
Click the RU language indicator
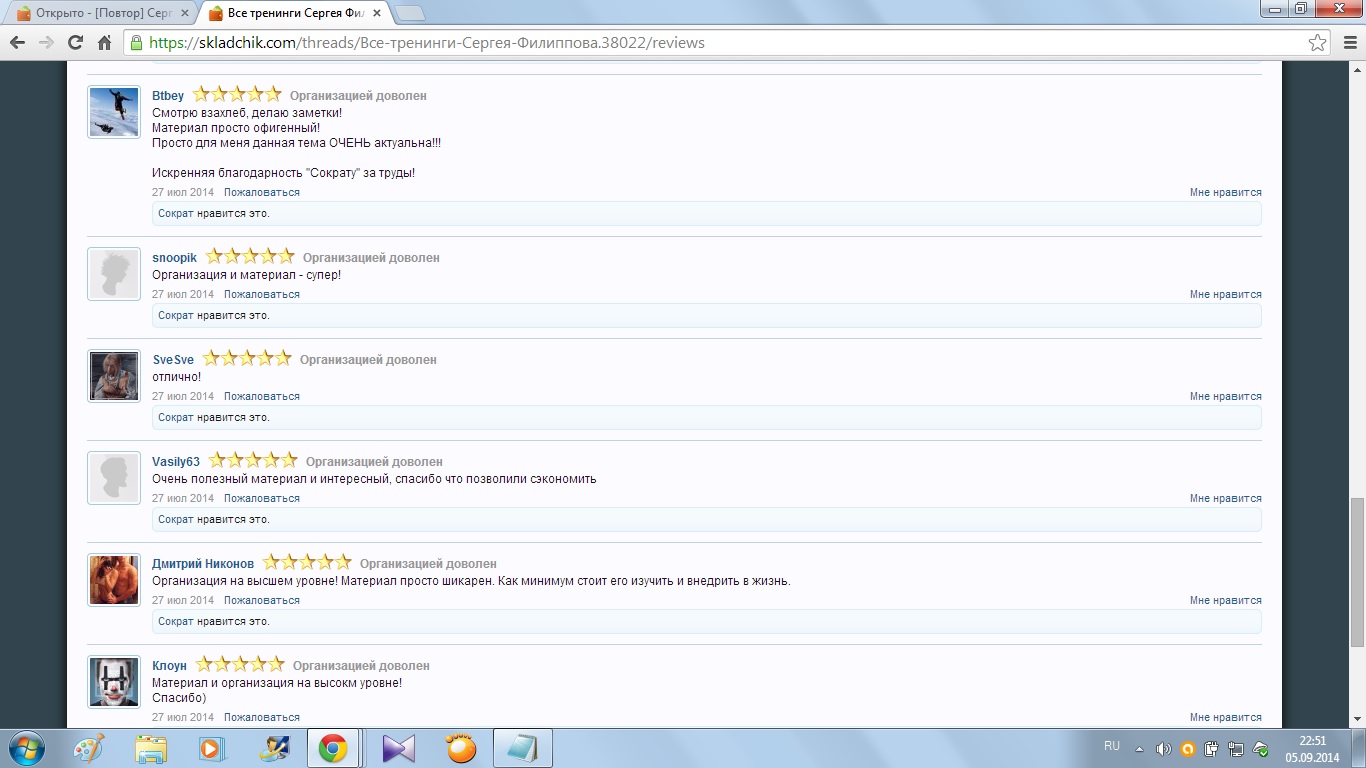point(1112,746)
